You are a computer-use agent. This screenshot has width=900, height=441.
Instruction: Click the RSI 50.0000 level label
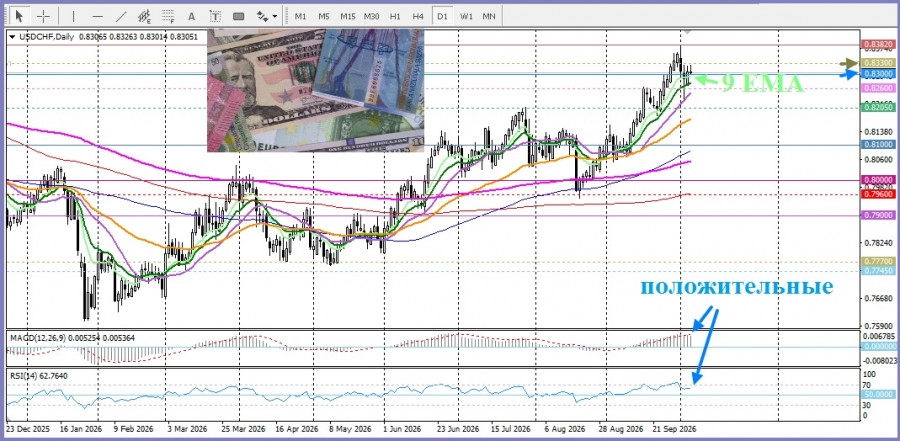[878, 394]
